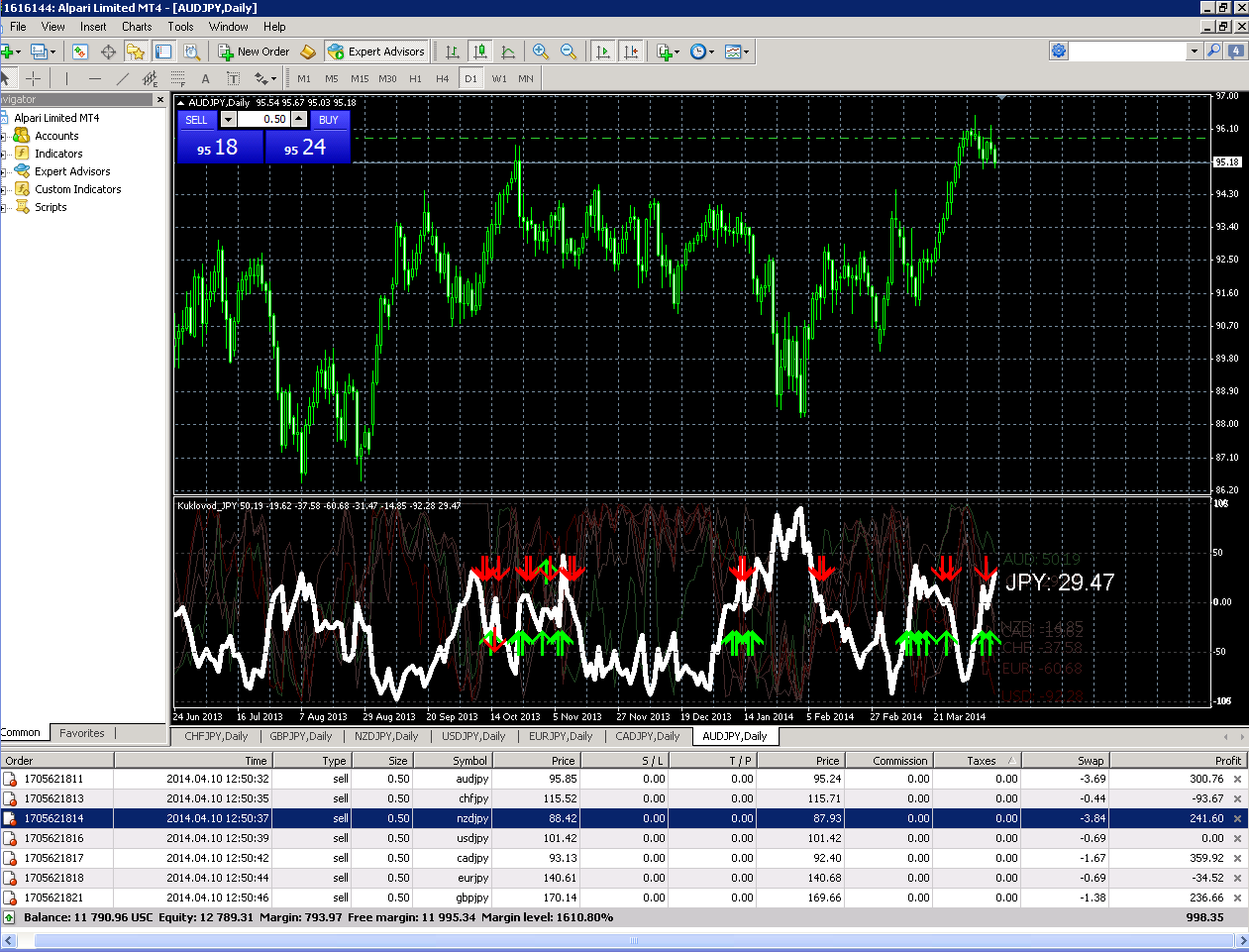Select M30 timeframe
Screen dimensions: 1249x952
[x=387, y=78]
